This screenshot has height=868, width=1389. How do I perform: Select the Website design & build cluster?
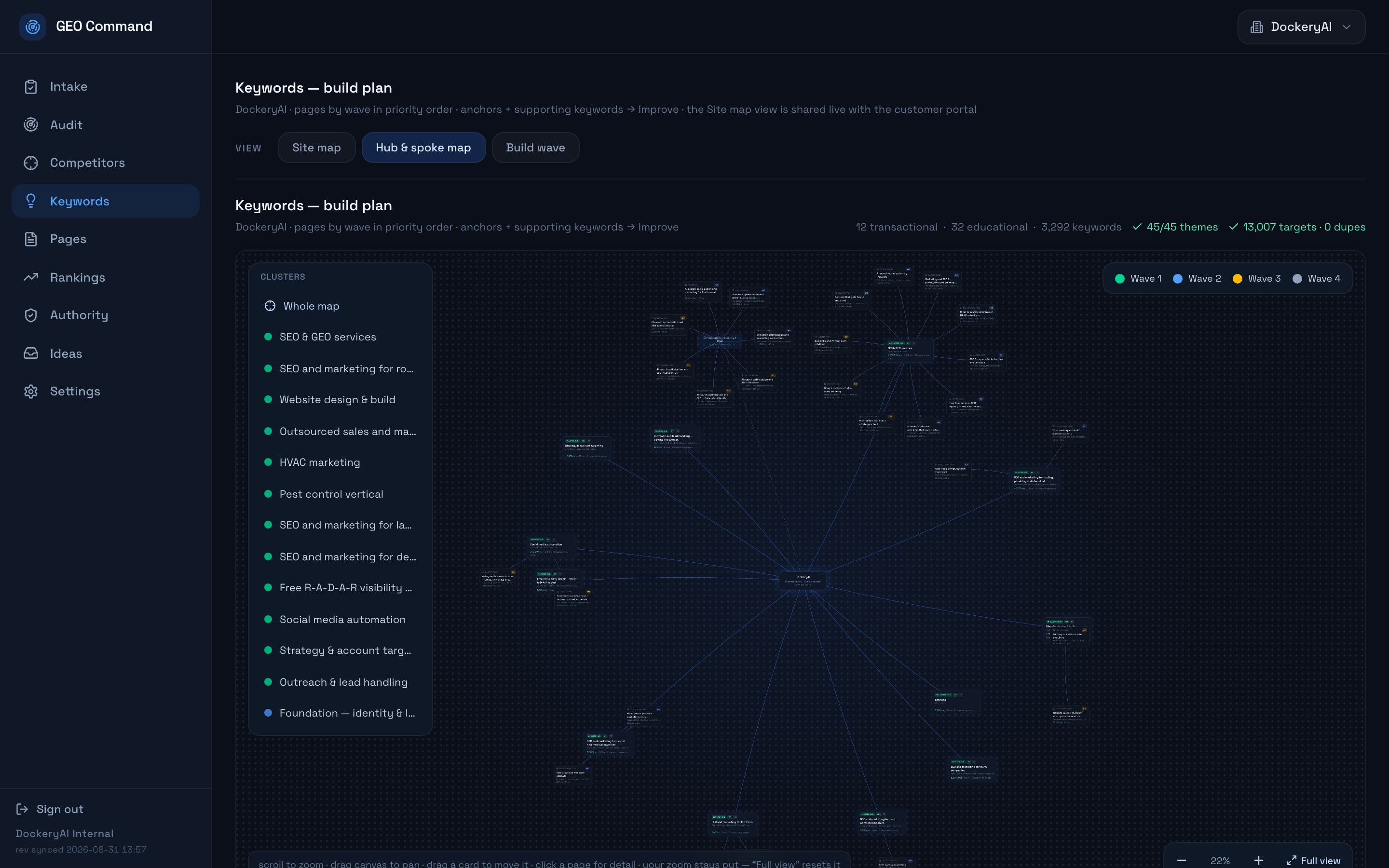click(340, 400)
